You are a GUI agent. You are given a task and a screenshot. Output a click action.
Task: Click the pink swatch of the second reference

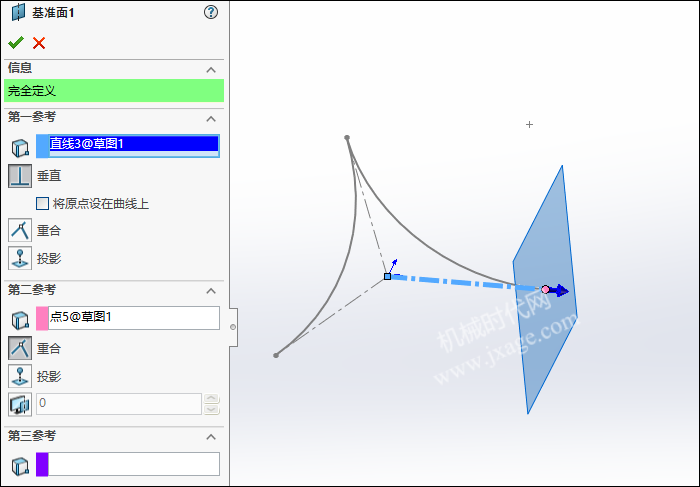(x=42, y=318)
